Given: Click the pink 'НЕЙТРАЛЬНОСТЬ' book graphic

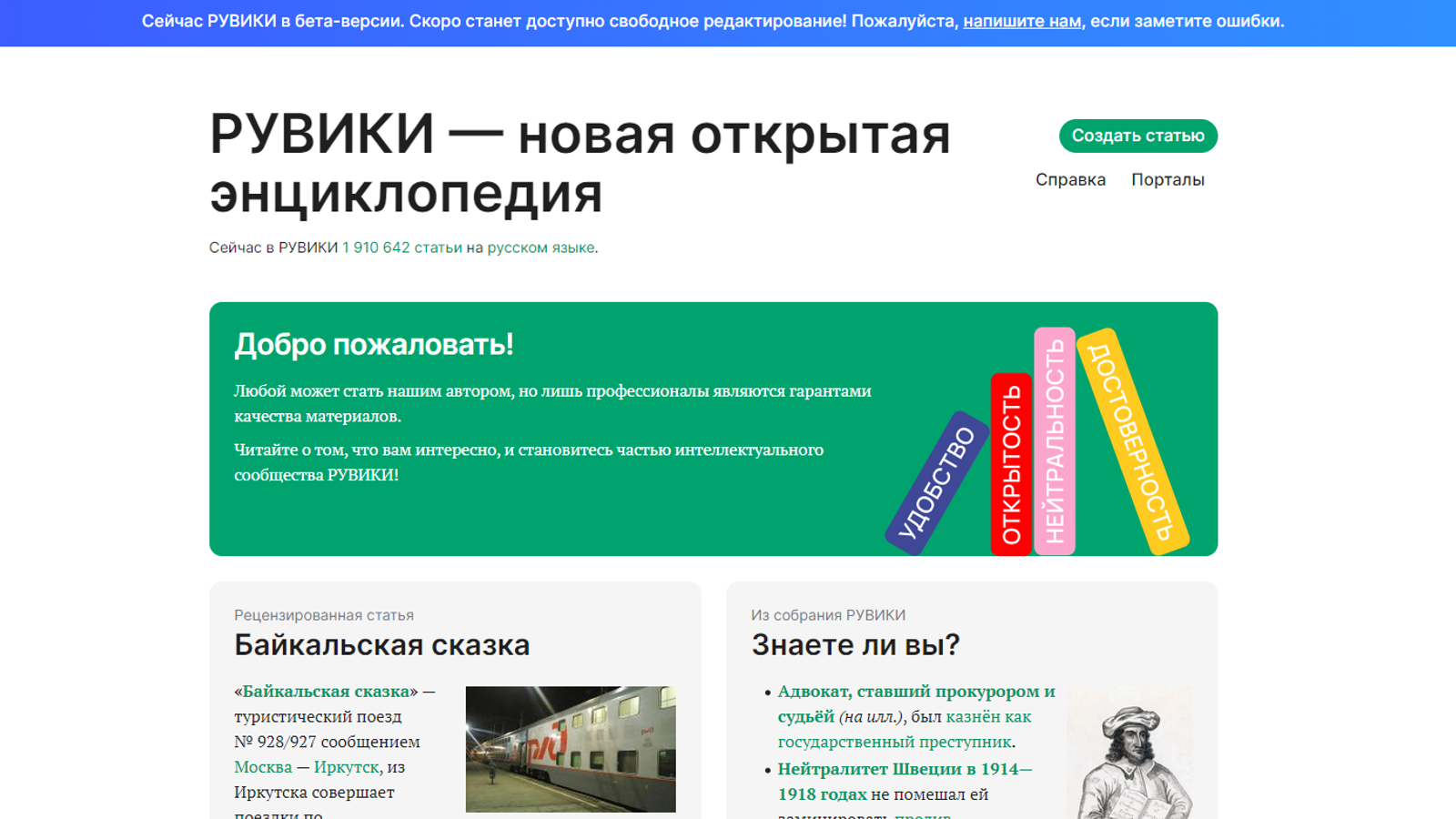Looking at the screenshot, I should pos(1055,441).
